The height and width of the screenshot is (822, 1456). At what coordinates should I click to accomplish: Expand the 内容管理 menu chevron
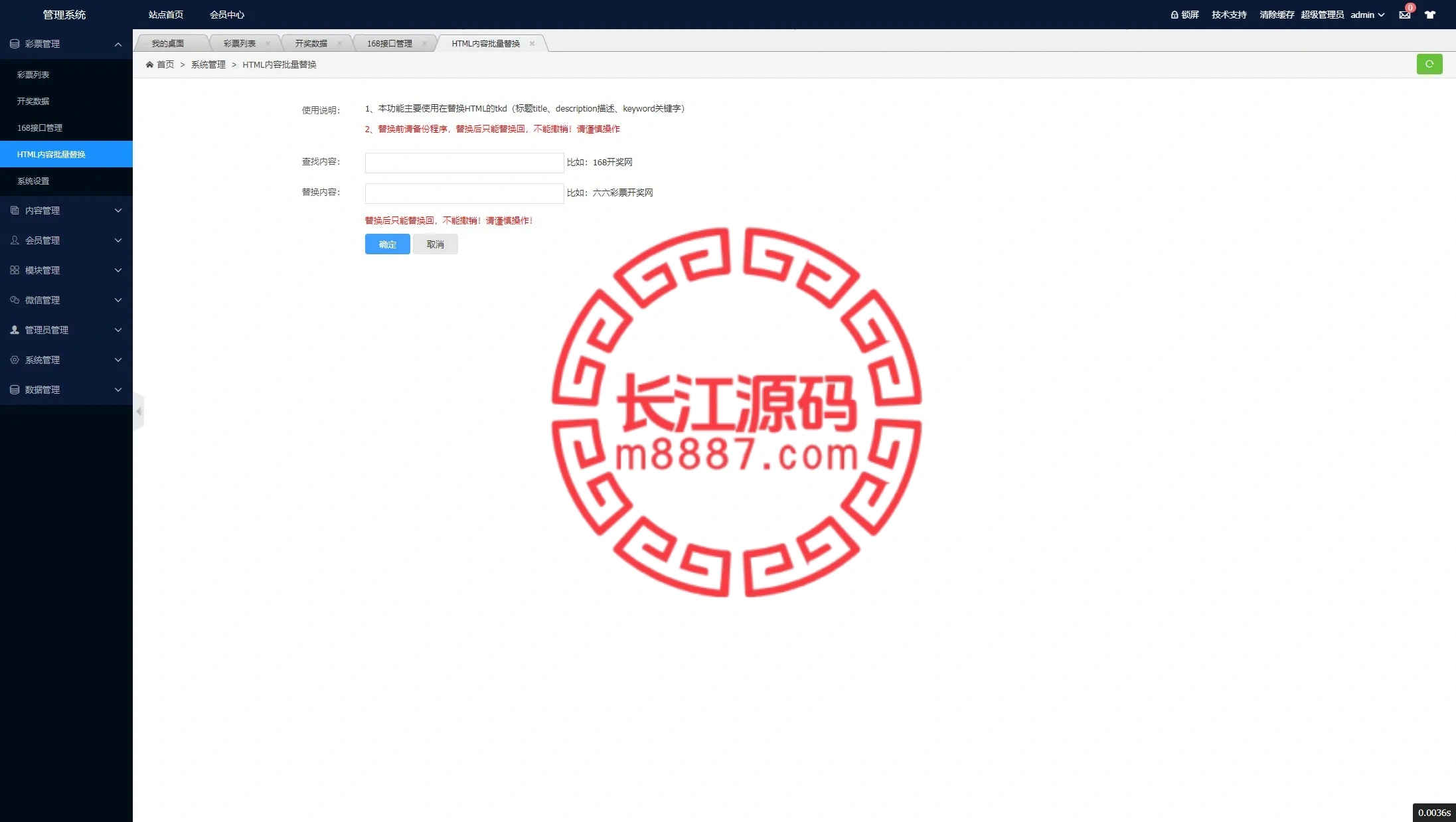(x=118, y=210)
